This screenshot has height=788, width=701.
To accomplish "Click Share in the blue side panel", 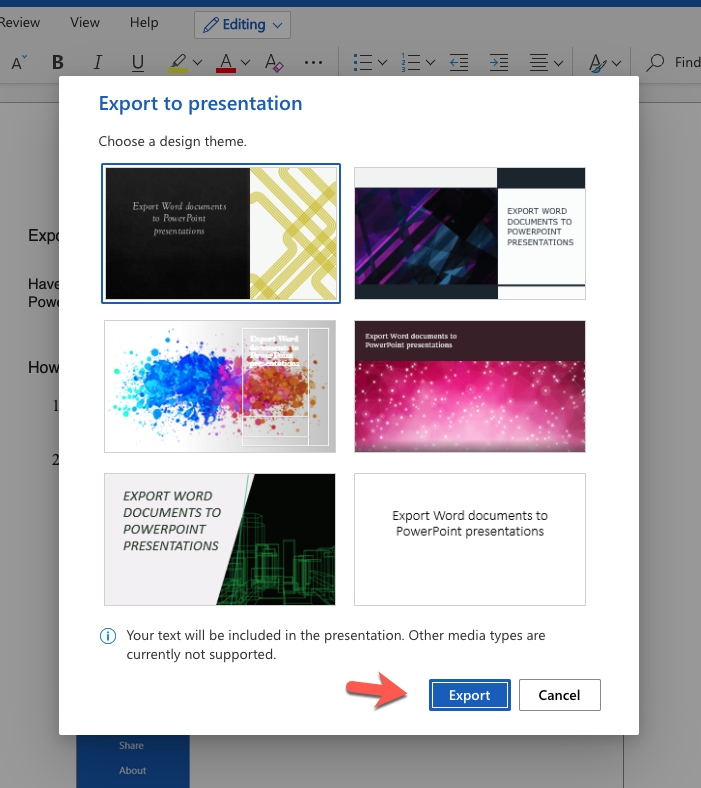I will click(131, 745).
